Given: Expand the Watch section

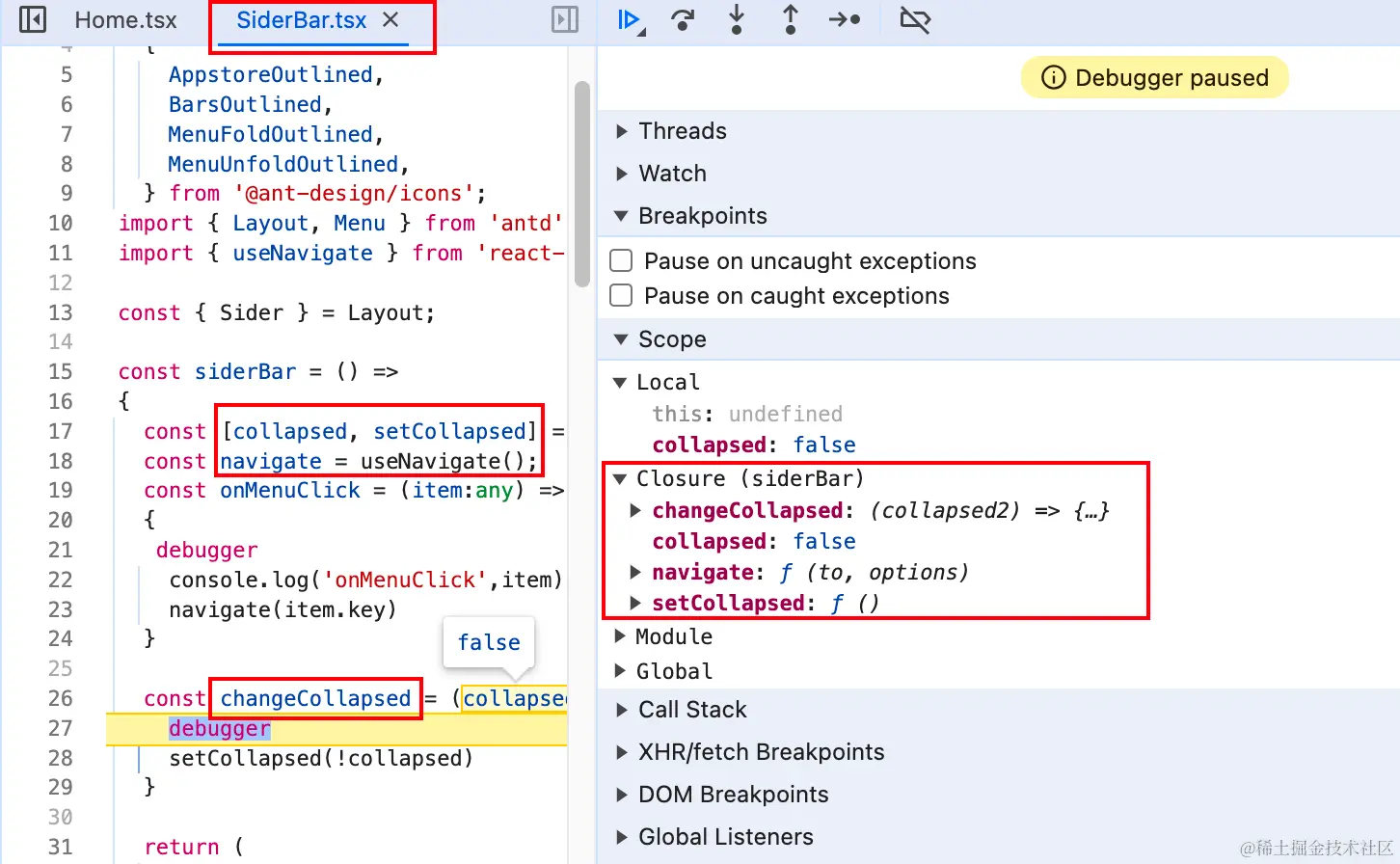Looking at the screenshot, I should pyautogui.click(x=622, y=174).
